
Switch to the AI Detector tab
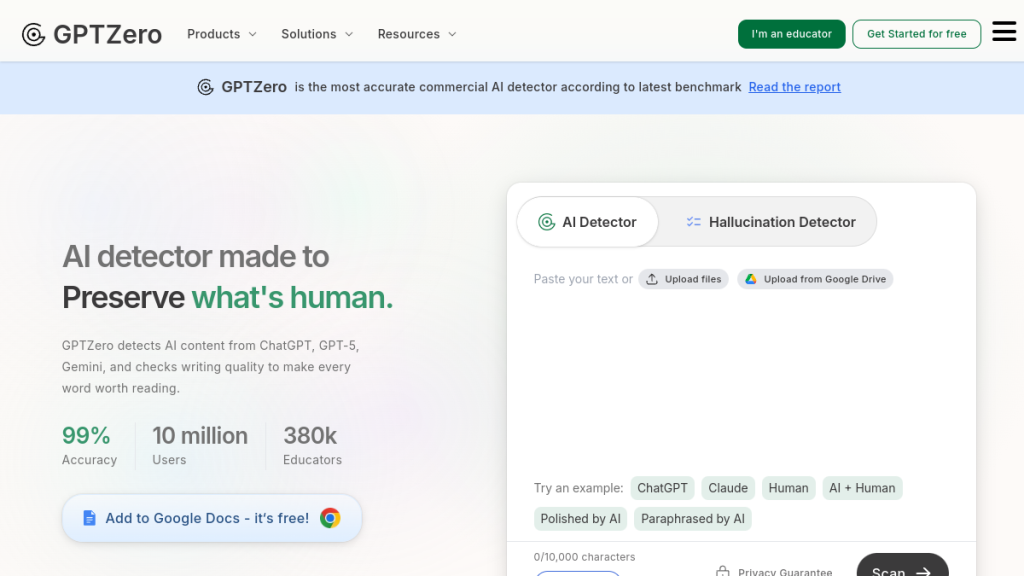588,222
